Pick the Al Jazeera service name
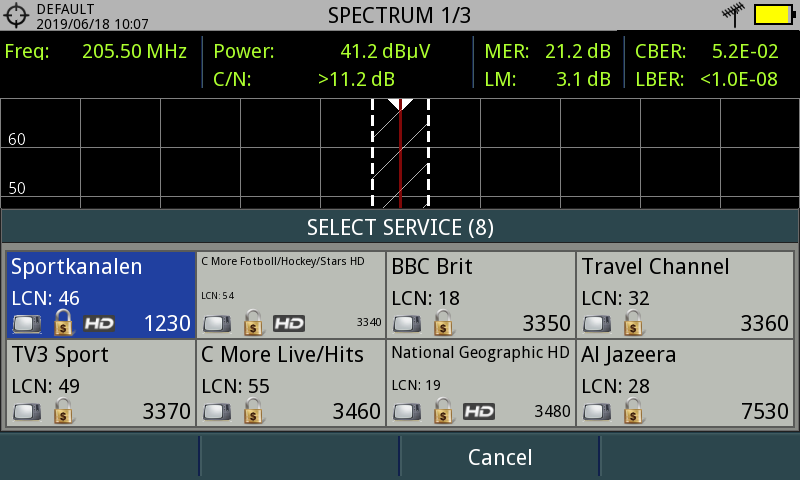 click(x=629, y=355)
